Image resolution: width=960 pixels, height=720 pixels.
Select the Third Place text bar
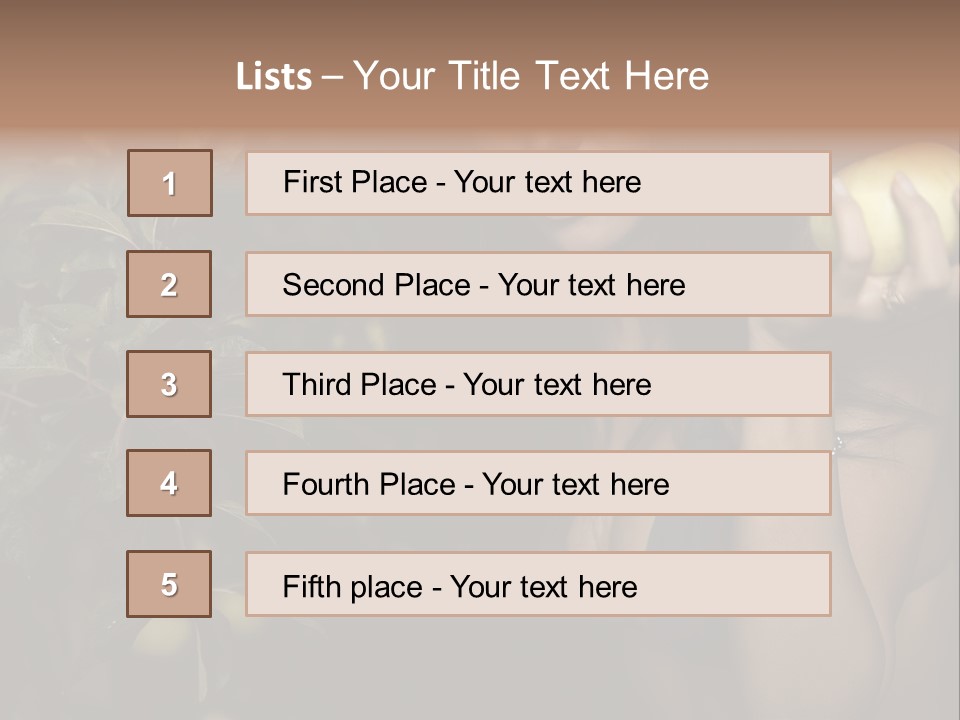(x=538, y=384)
